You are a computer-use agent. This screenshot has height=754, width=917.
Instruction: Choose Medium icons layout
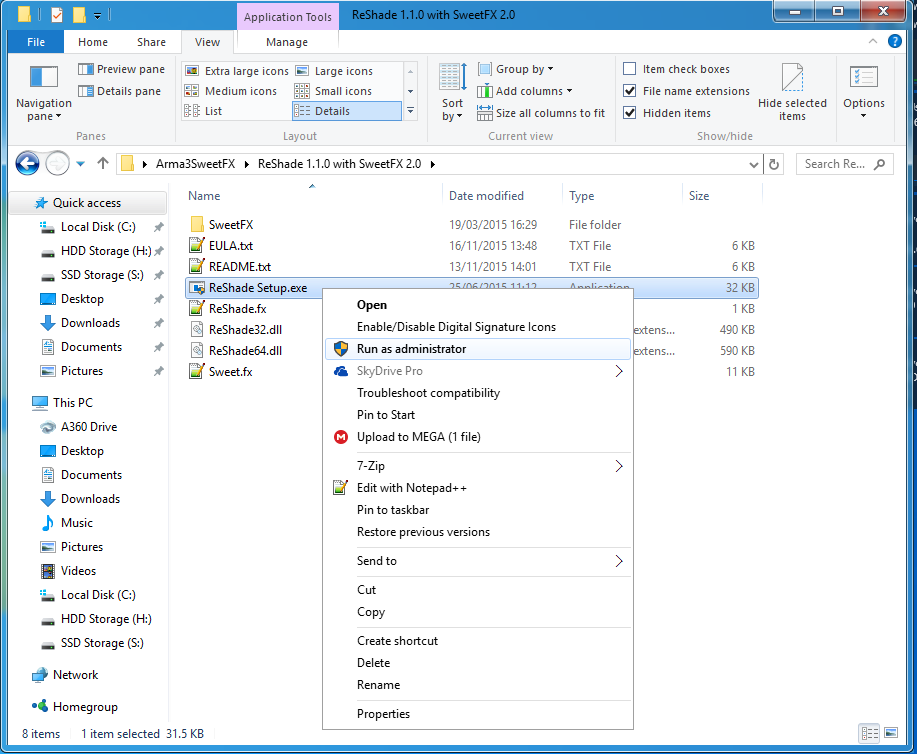tap(230, 91)
